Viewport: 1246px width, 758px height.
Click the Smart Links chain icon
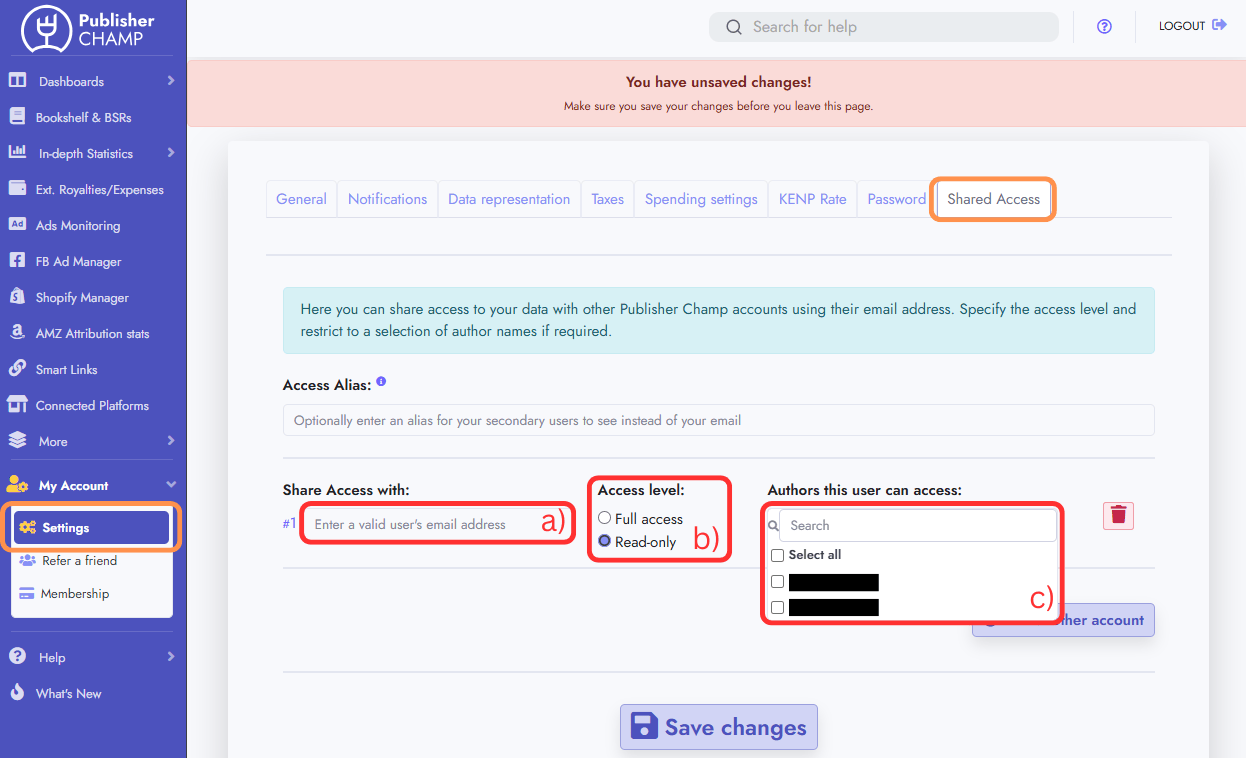tap(17, 368)
